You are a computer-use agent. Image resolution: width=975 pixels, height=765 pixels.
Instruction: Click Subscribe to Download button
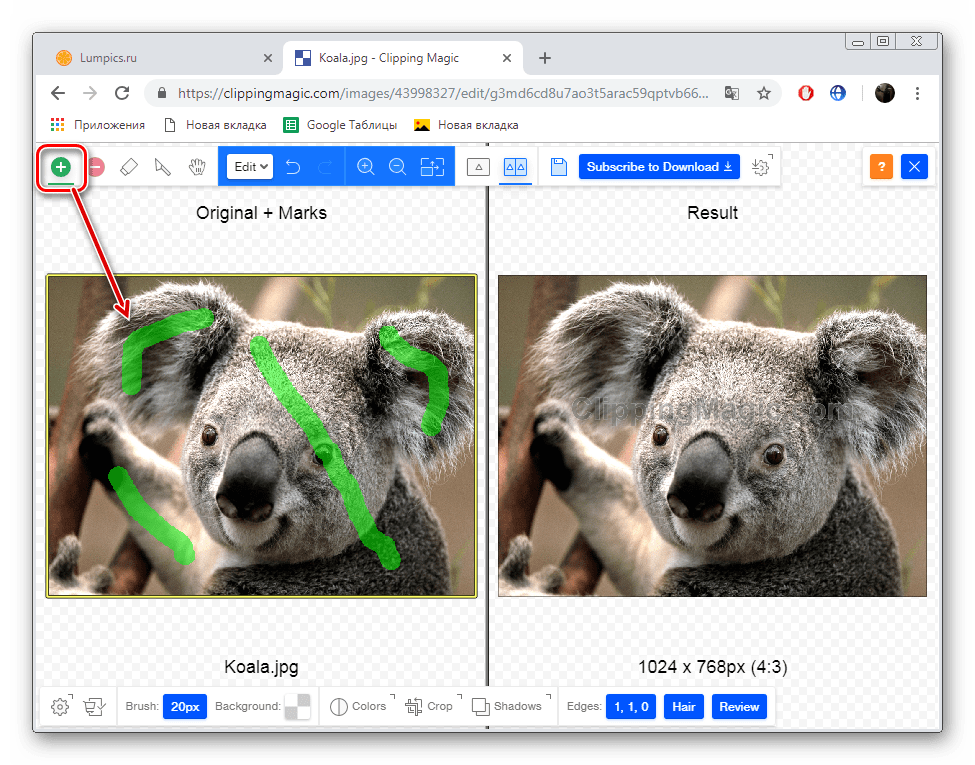659,167
